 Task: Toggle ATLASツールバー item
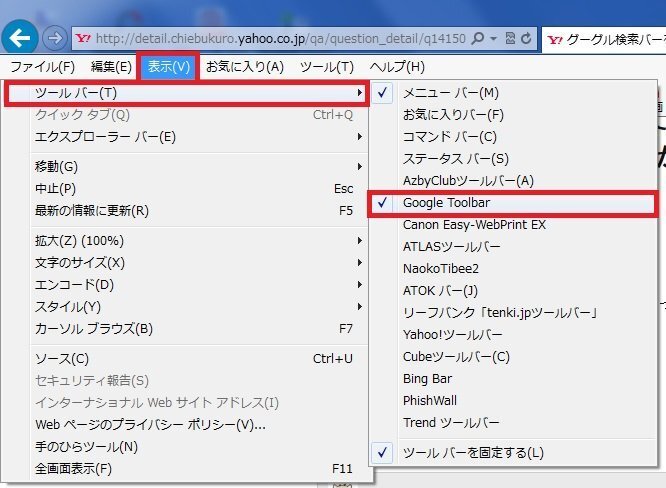513,247
